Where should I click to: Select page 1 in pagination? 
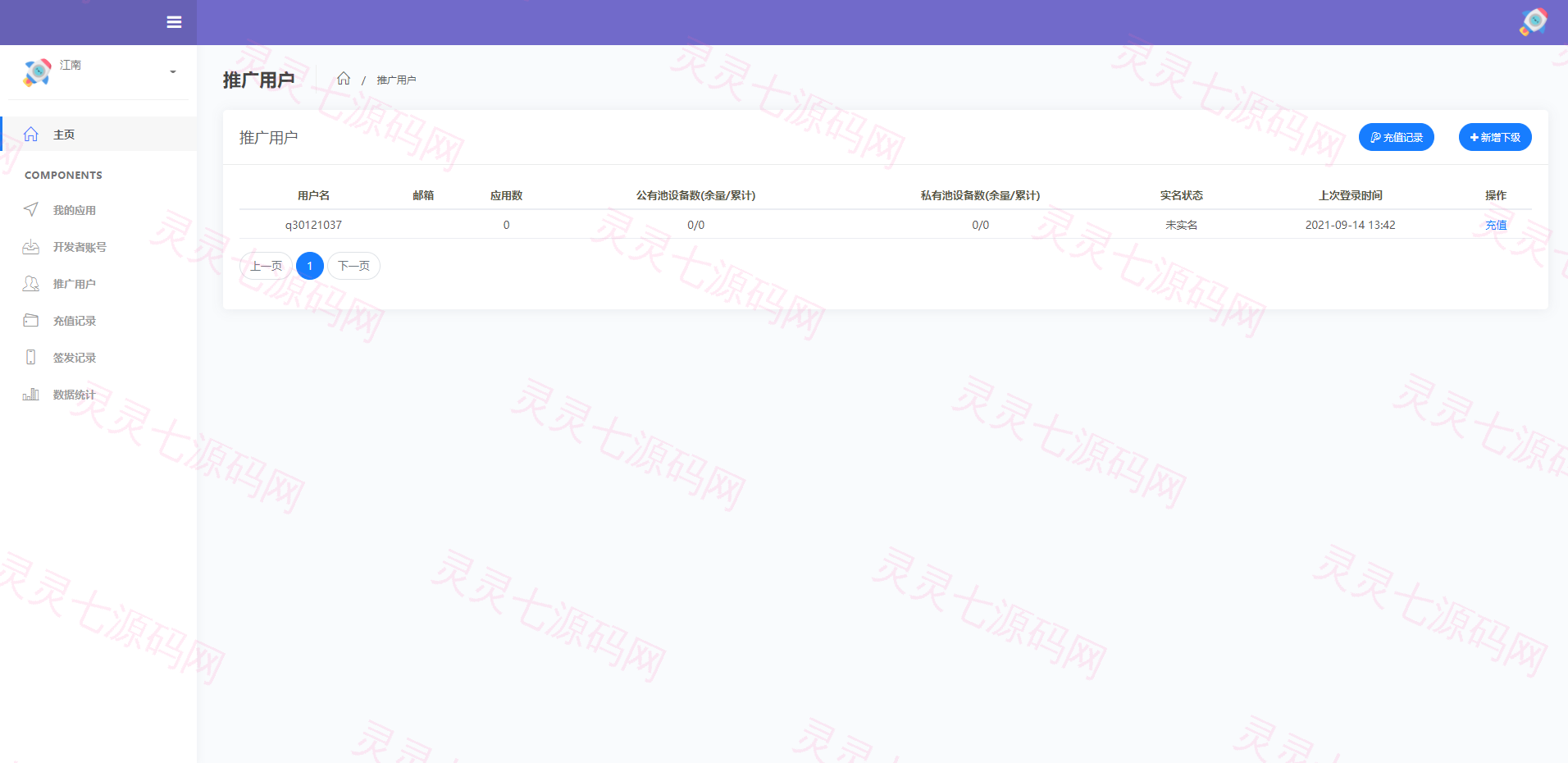pyautogui.click(x=310, y=266)
